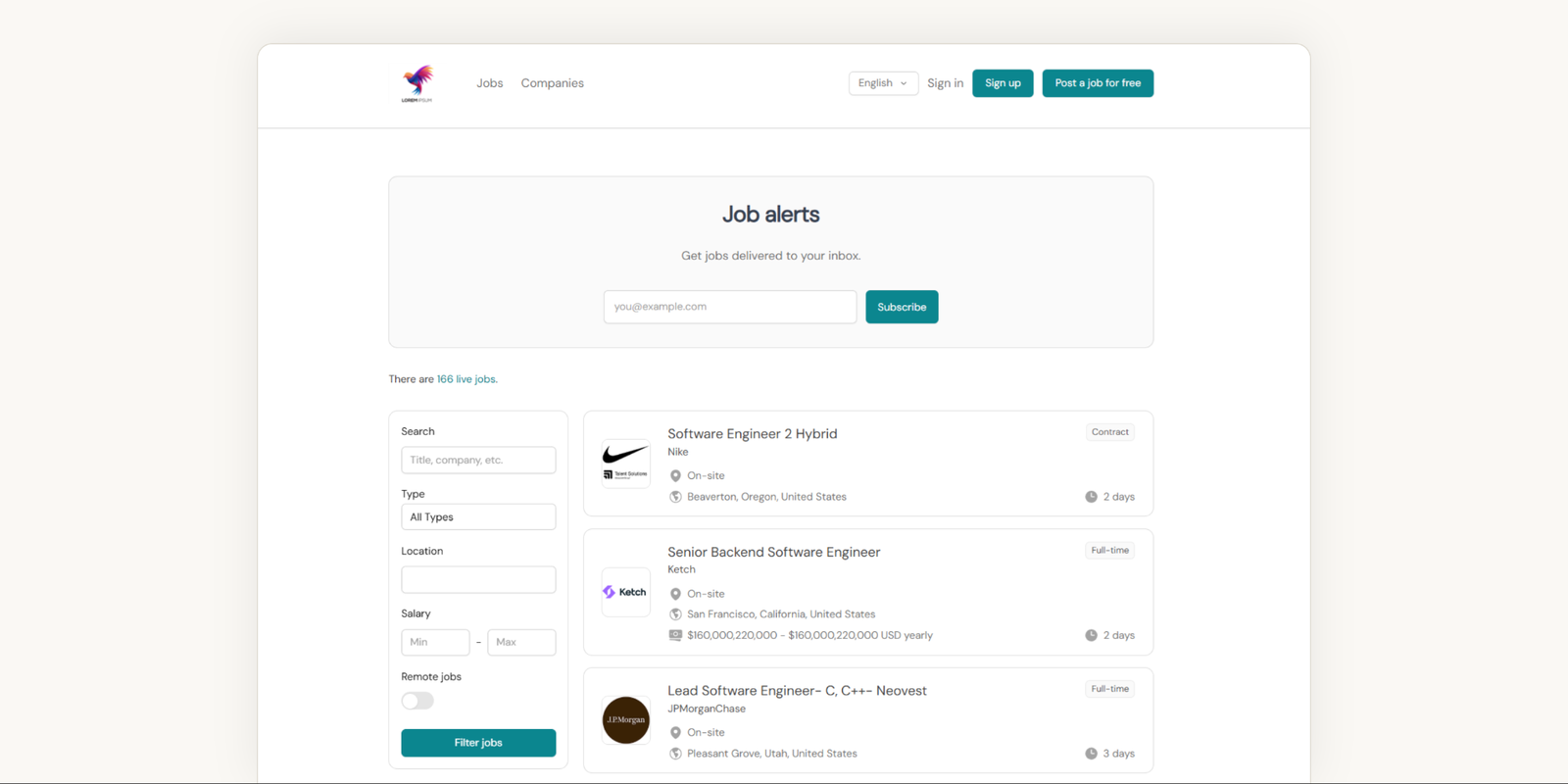Open the 166 live jobs link
The height and width of the screenshot is (784, 1568).
466,379
